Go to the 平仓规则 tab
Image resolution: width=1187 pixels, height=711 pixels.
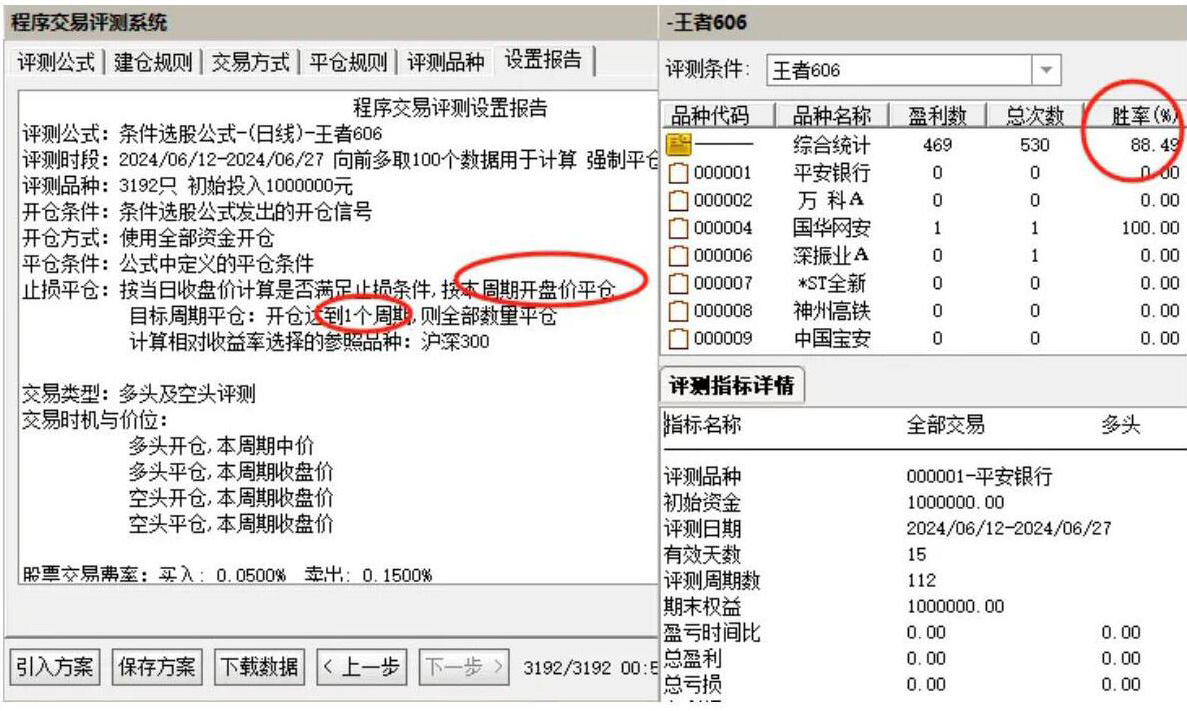348,62
